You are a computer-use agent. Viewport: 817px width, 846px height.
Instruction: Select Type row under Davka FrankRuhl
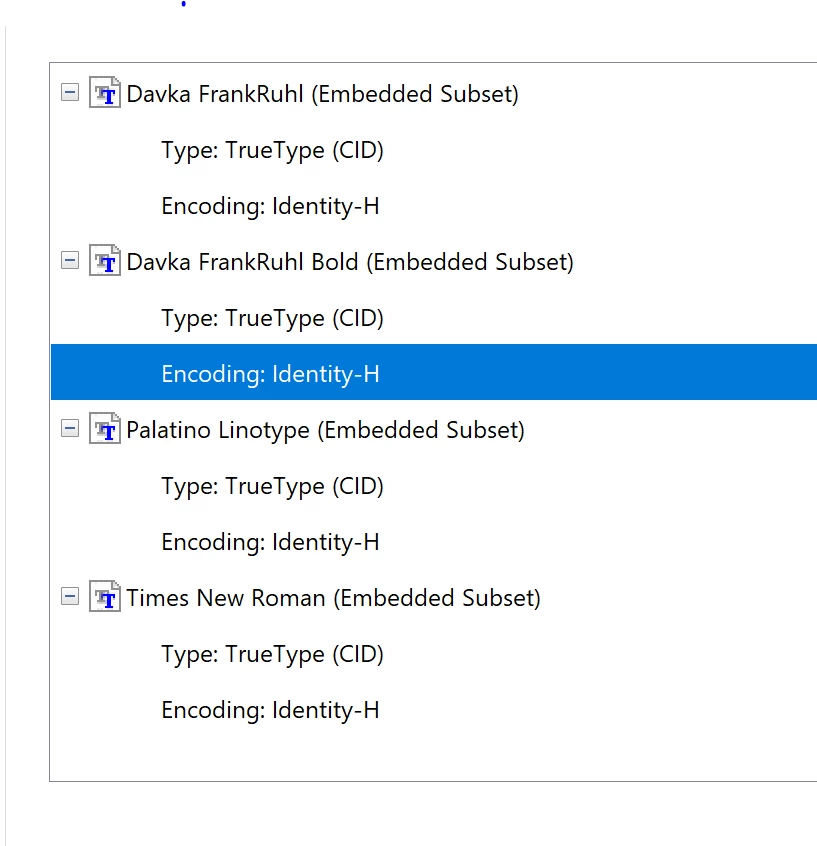272,150
